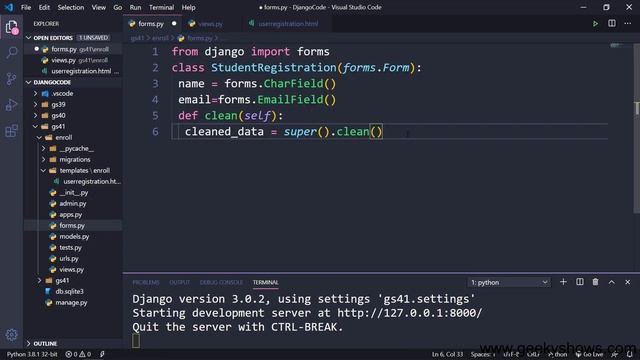
Task: Switch to the Output panel tab
Action: click(x=180, y=282)
